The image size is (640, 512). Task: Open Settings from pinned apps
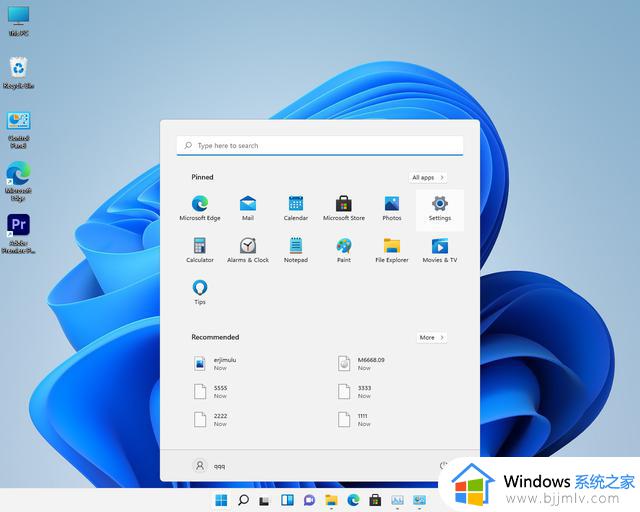[x=440, y=208]
